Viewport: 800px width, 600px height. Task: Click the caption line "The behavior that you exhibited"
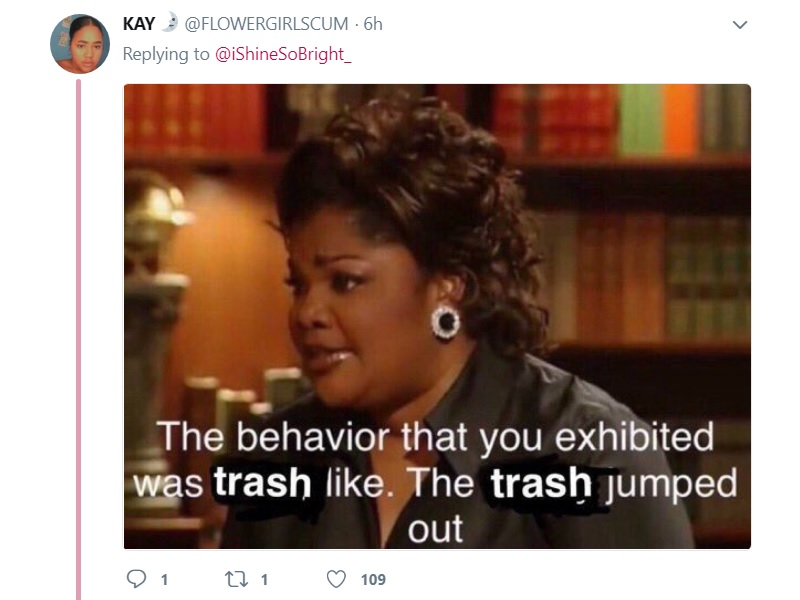coord(436,437)
